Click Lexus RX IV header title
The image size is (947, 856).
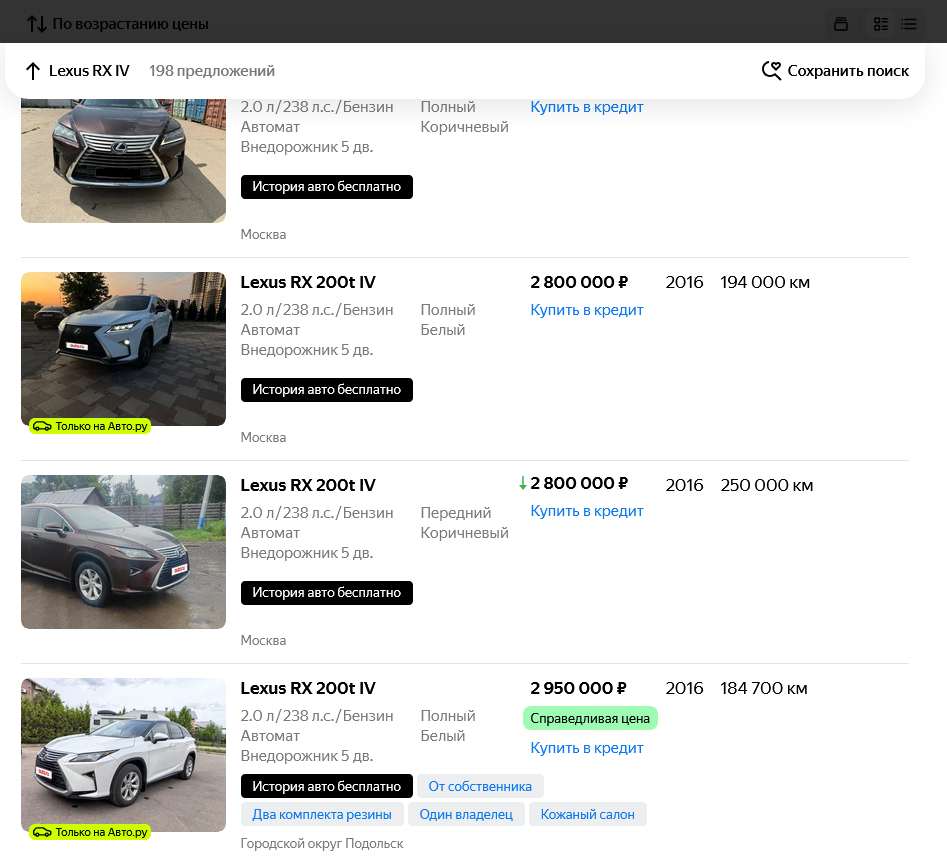[x=89, y=71]
